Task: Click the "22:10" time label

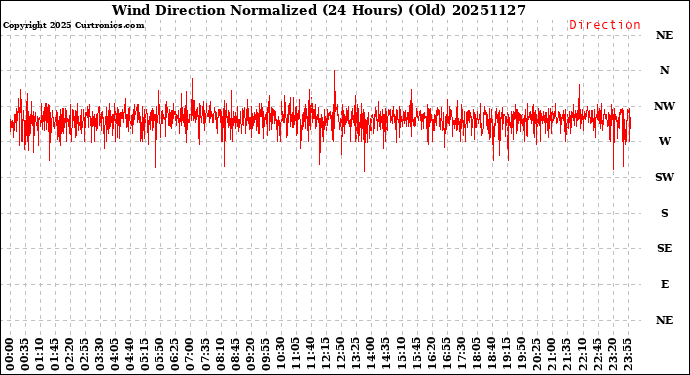Action: (x=582, y=355)
